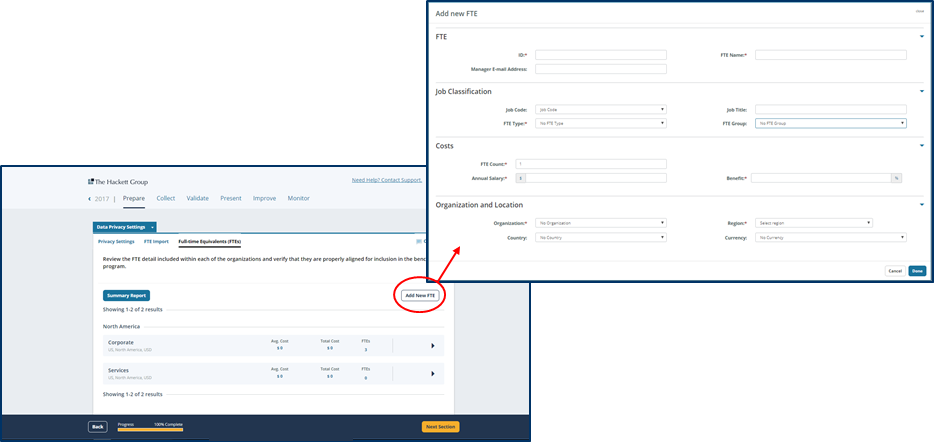Collapse the Organization and Location section arrow
The image size is (934, 442).
click(921, 205)
